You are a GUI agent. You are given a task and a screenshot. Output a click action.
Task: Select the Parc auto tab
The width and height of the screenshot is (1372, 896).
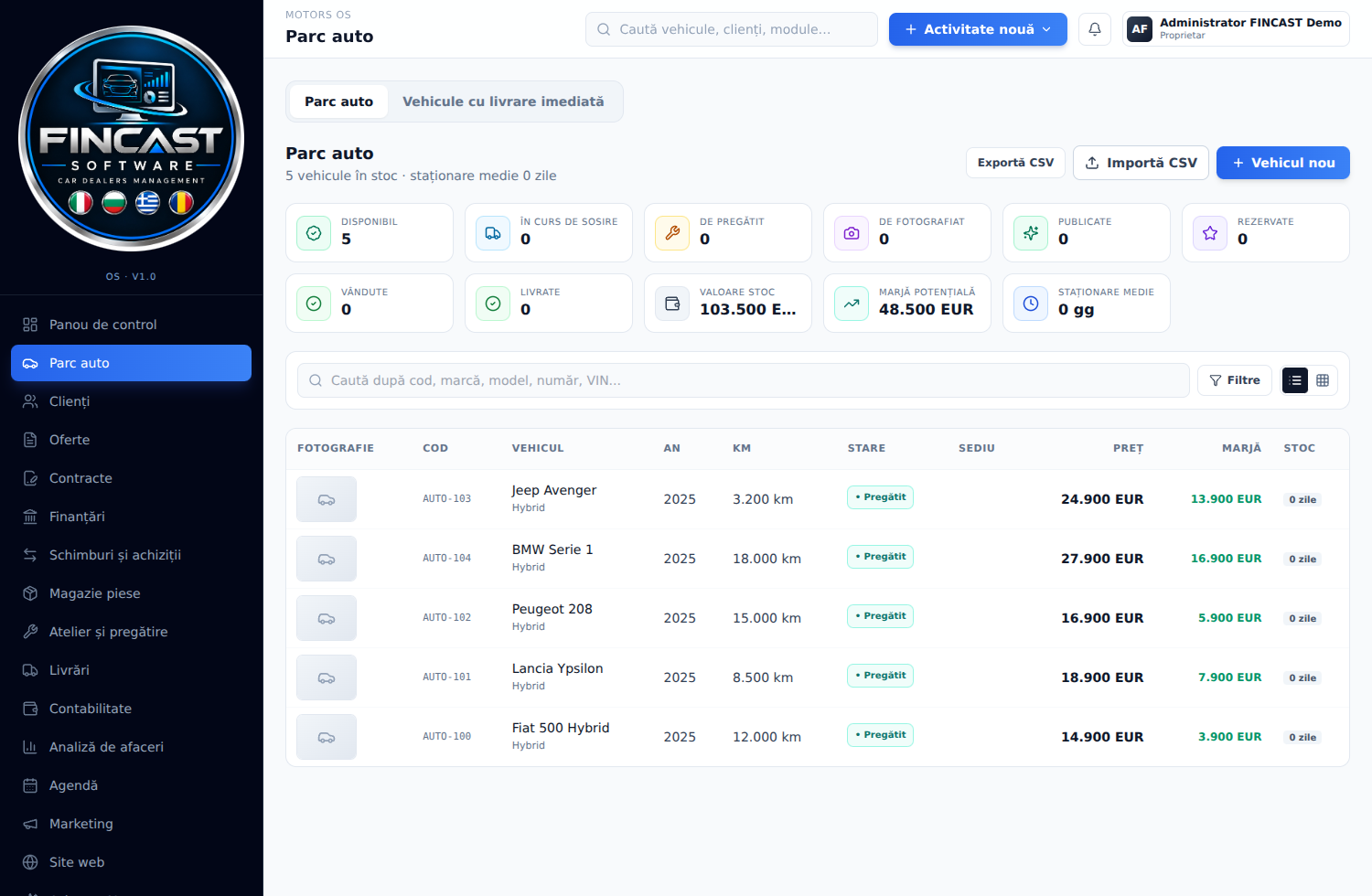[x=338, y=101]
